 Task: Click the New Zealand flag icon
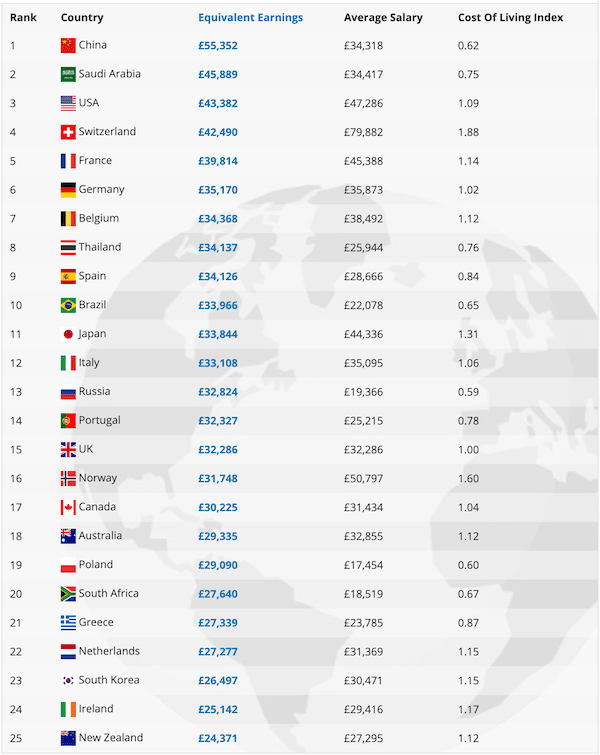(x=68, y=738)
